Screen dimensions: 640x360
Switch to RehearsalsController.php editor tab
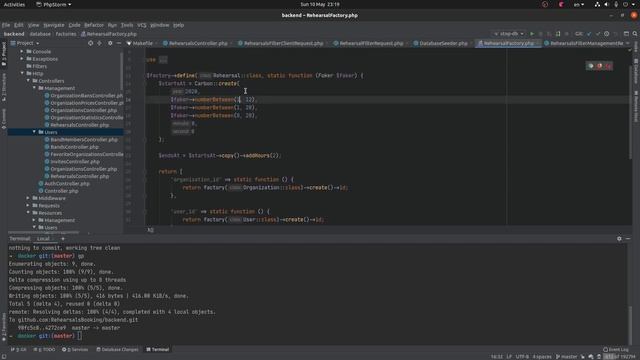(x=198, y=43)
